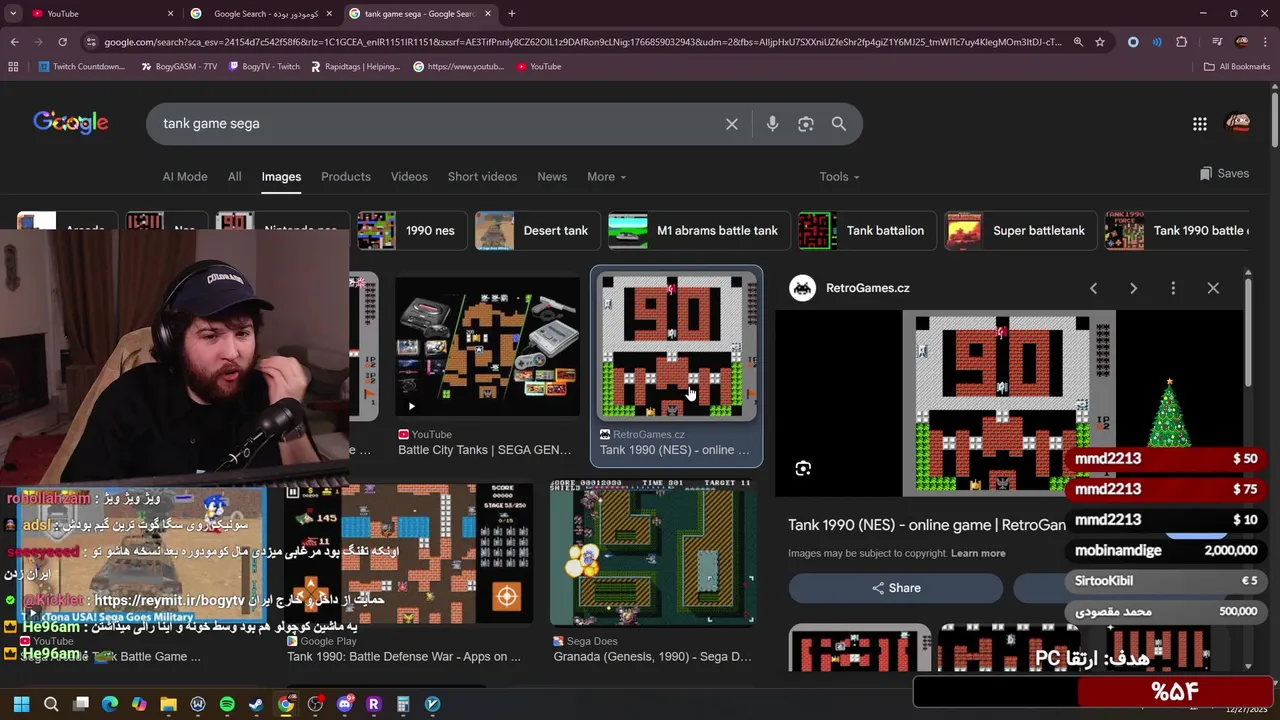Open Bookmarks bar apps grid icon
The height and width of the screenshot is (720, 1280).
click(13, 67)
